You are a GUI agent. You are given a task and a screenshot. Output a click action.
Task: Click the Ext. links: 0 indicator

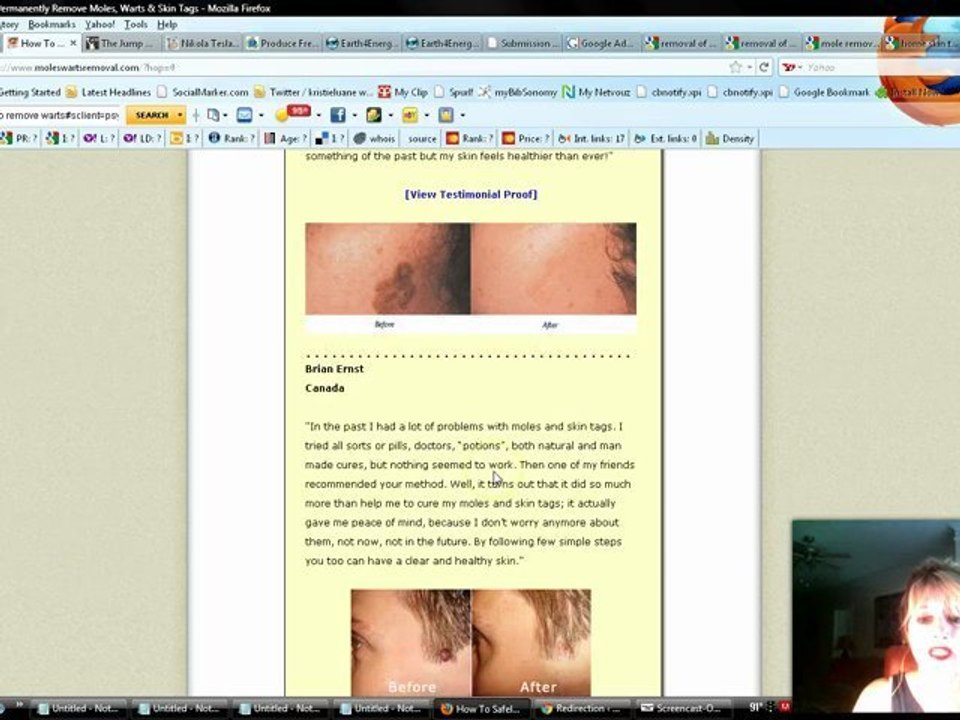(x=666, y=138)
